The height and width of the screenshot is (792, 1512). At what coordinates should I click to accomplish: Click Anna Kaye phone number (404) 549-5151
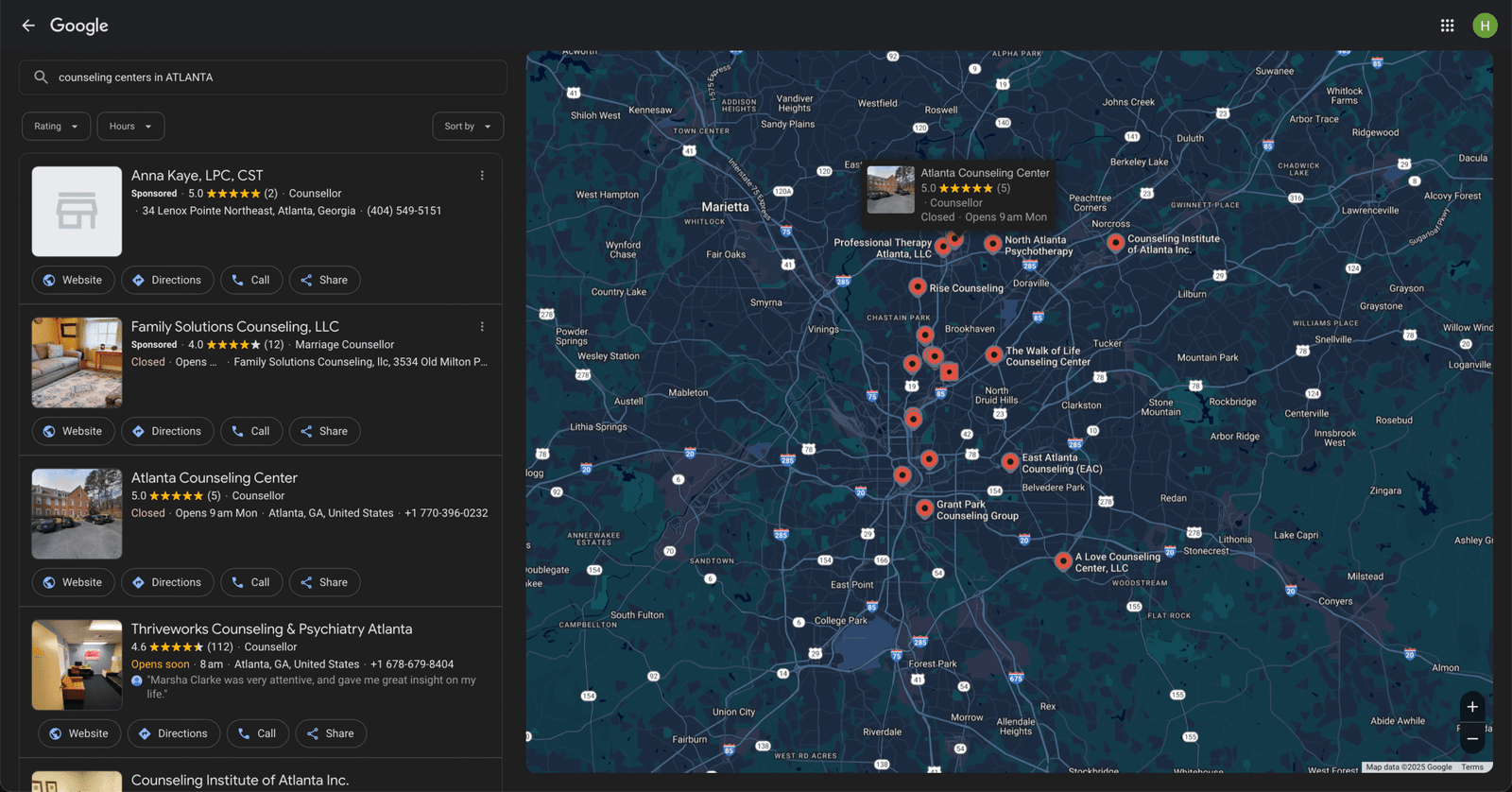coord(404,211)
